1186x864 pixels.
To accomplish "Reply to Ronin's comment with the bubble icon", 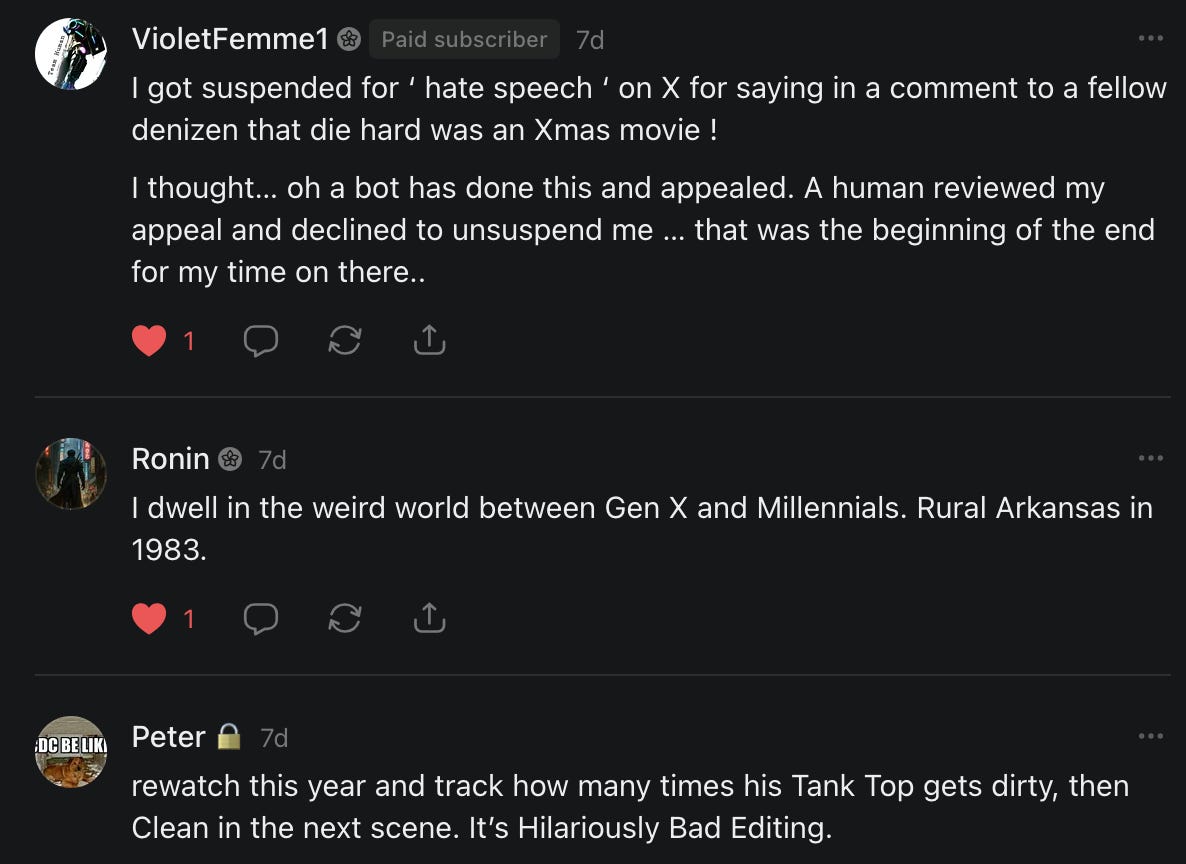I will click(261, 620).
